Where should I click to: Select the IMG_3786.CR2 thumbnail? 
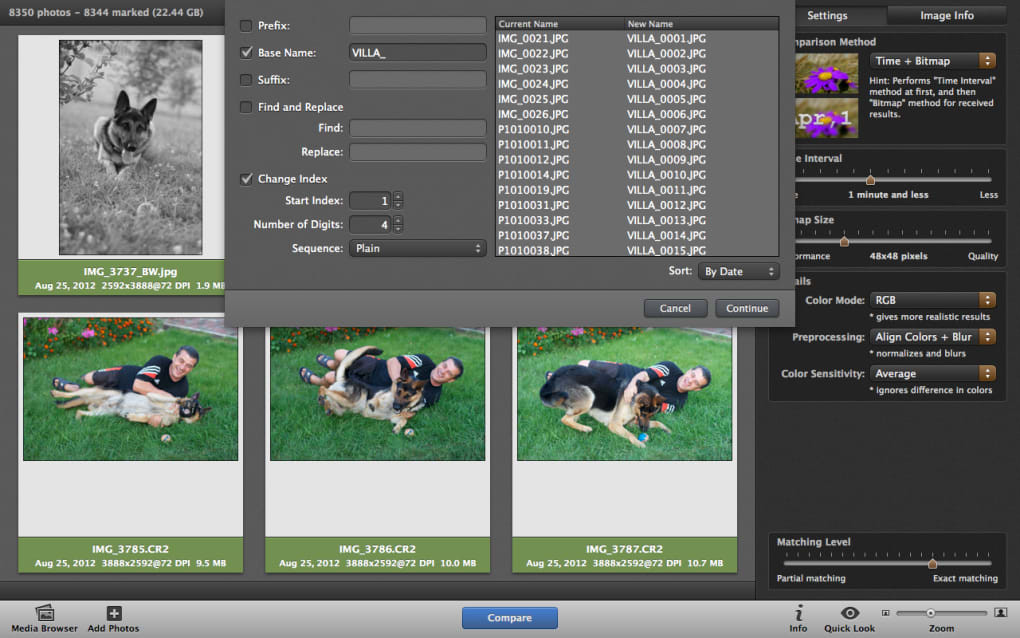pos(377,393)
